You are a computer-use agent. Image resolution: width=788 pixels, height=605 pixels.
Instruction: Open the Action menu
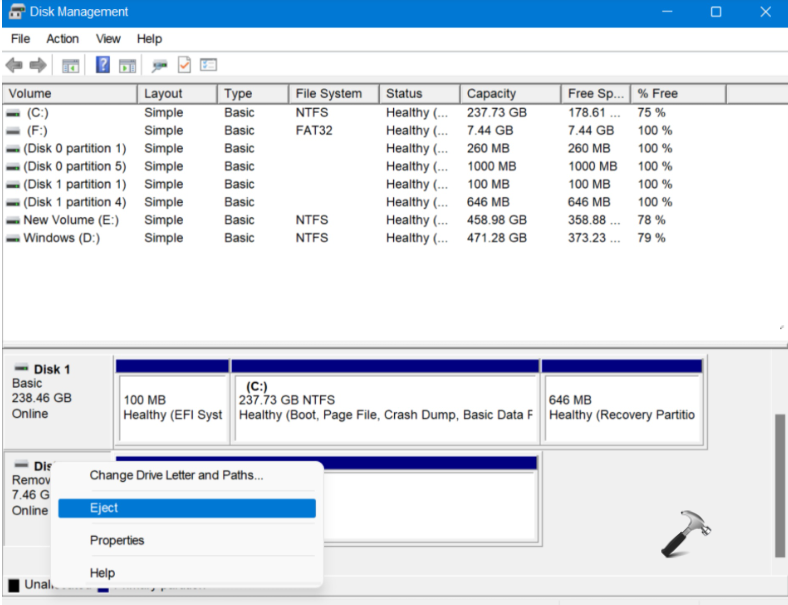click(62, 39)
